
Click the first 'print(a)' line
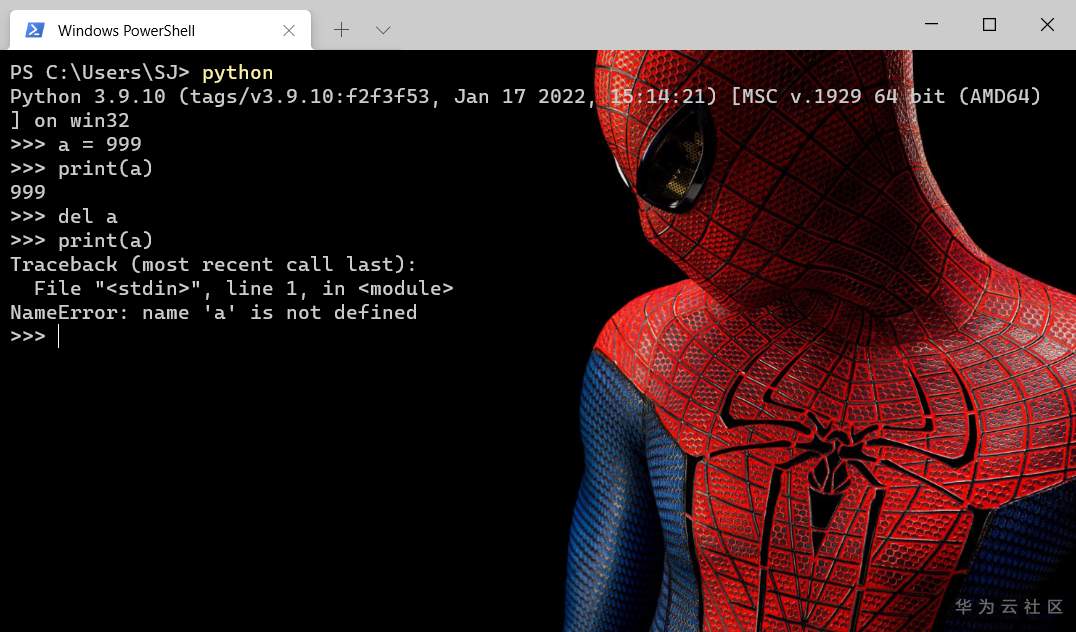tap(82, 168)
